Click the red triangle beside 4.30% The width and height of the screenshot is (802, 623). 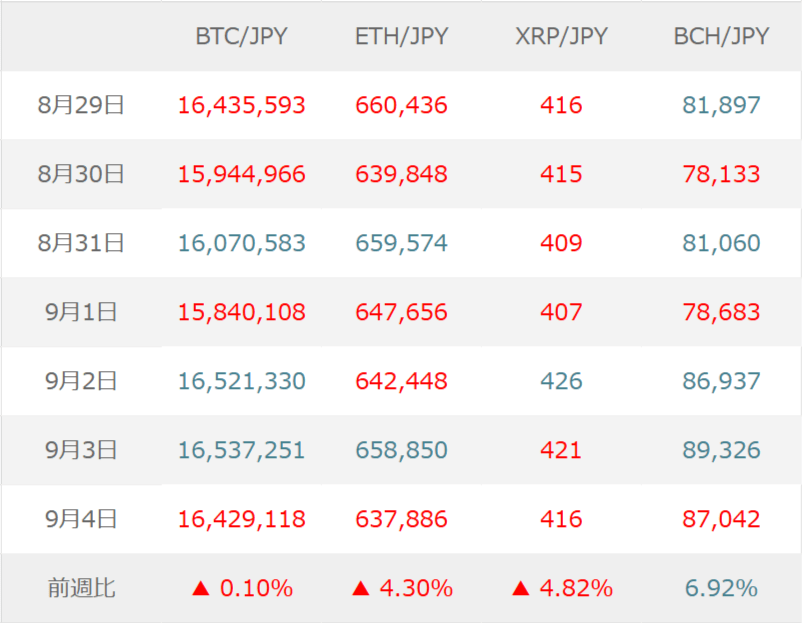point(360,589)
